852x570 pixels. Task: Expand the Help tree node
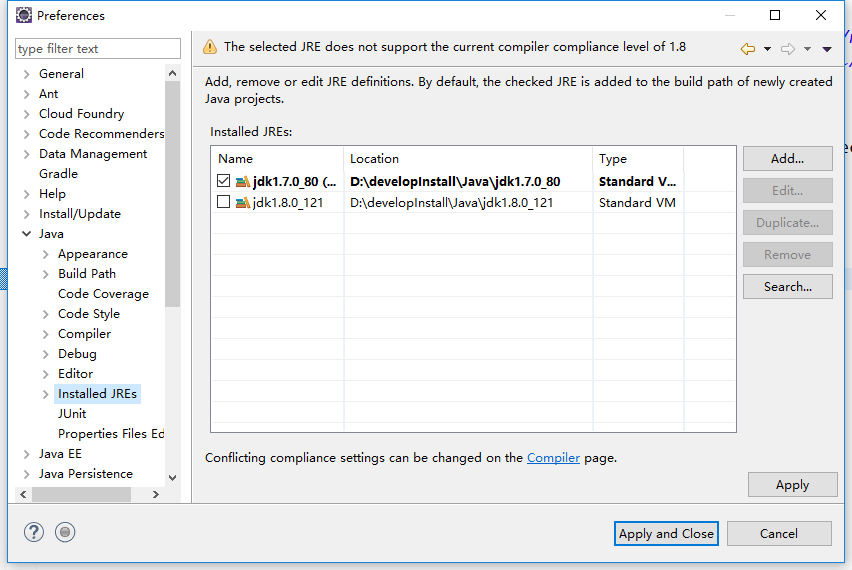coord(27,194)
